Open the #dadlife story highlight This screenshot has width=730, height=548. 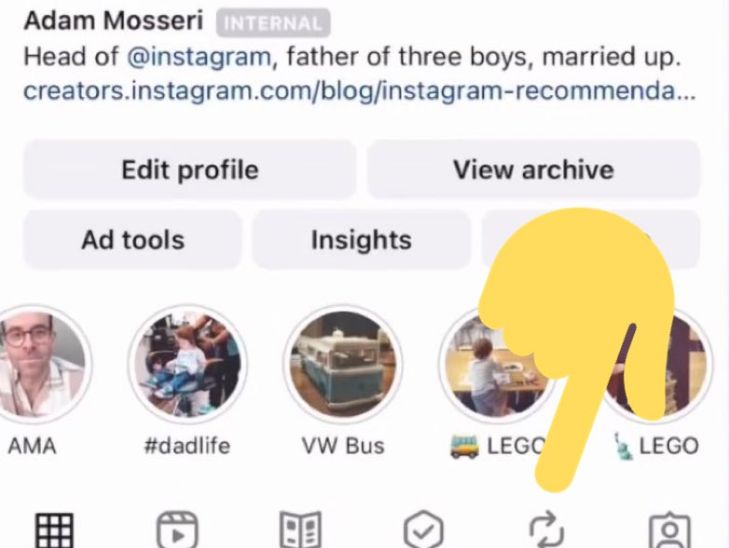(x=188, y=364)
